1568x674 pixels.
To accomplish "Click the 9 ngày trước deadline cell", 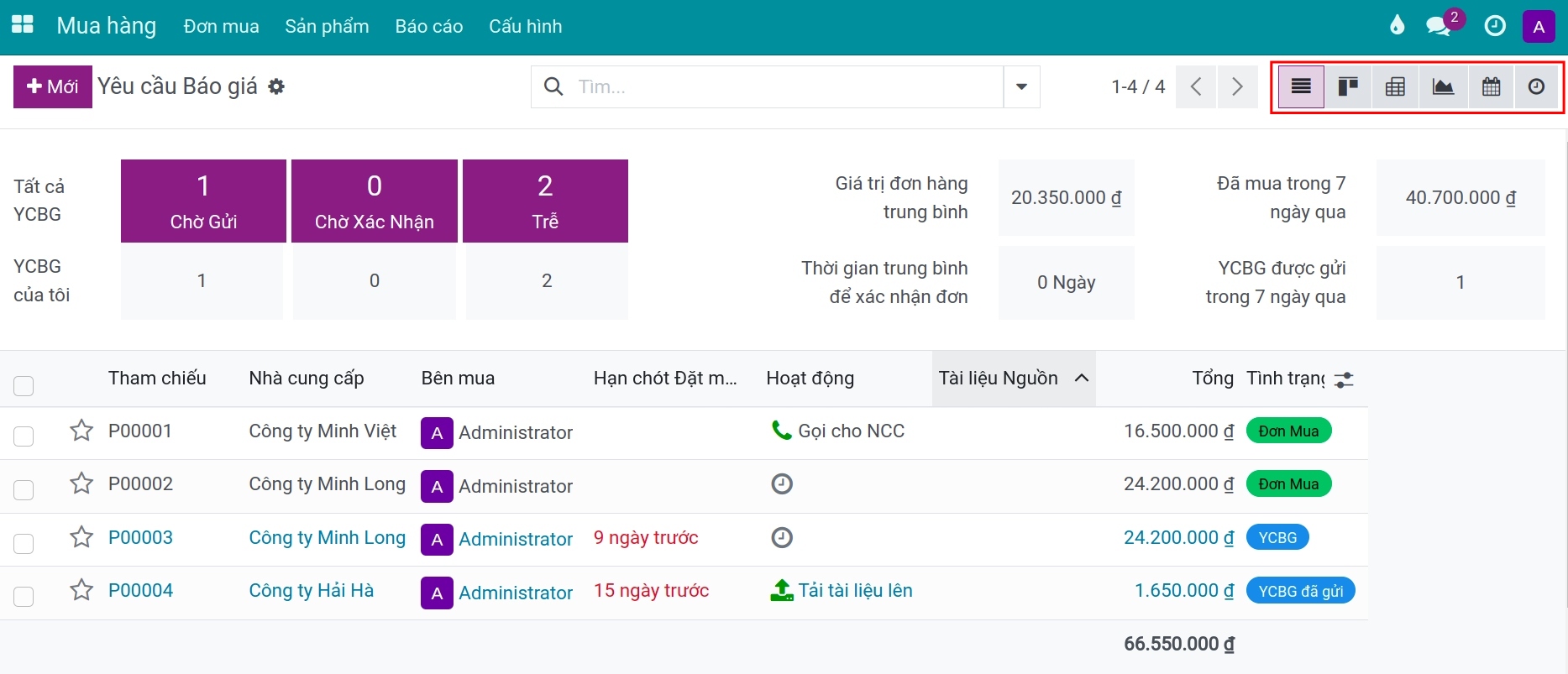I will [x=646, y=537].
